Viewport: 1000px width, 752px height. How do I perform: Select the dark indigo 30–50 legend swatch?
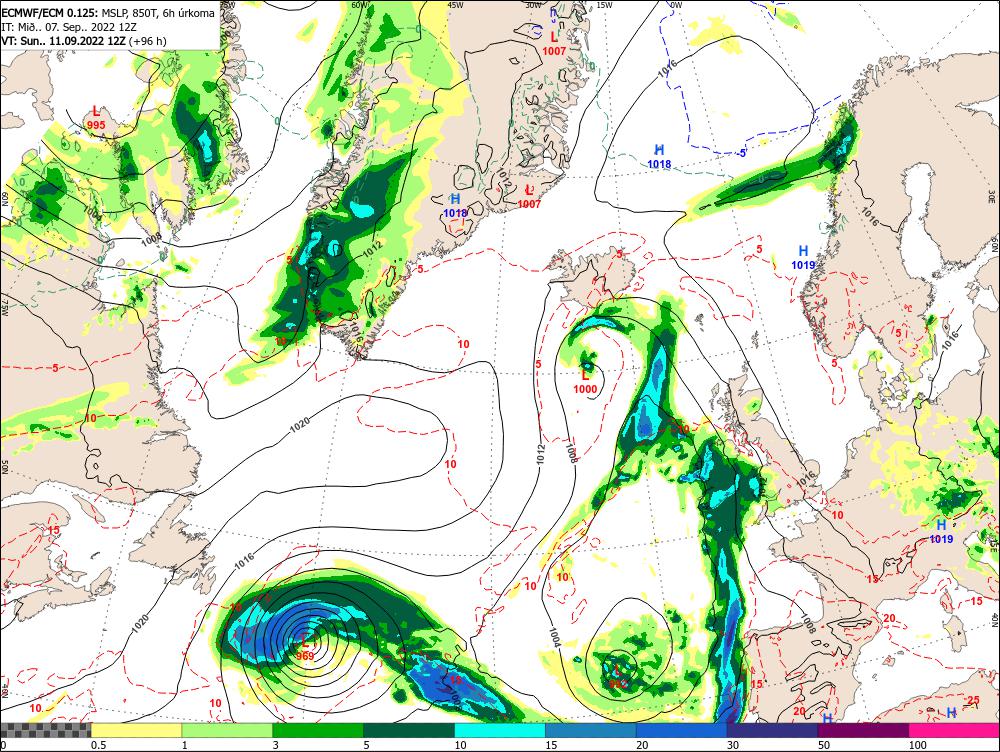click(772, 730)
